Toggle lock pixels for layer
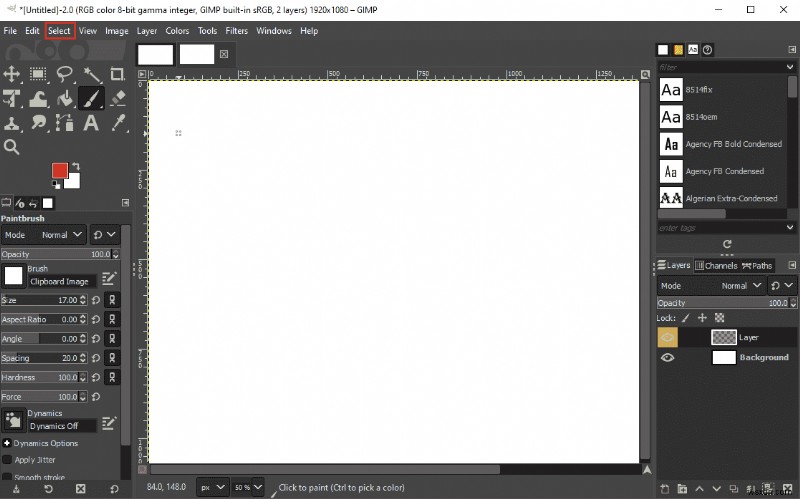Viewport: 800px width, 499px height. point(686,318)
